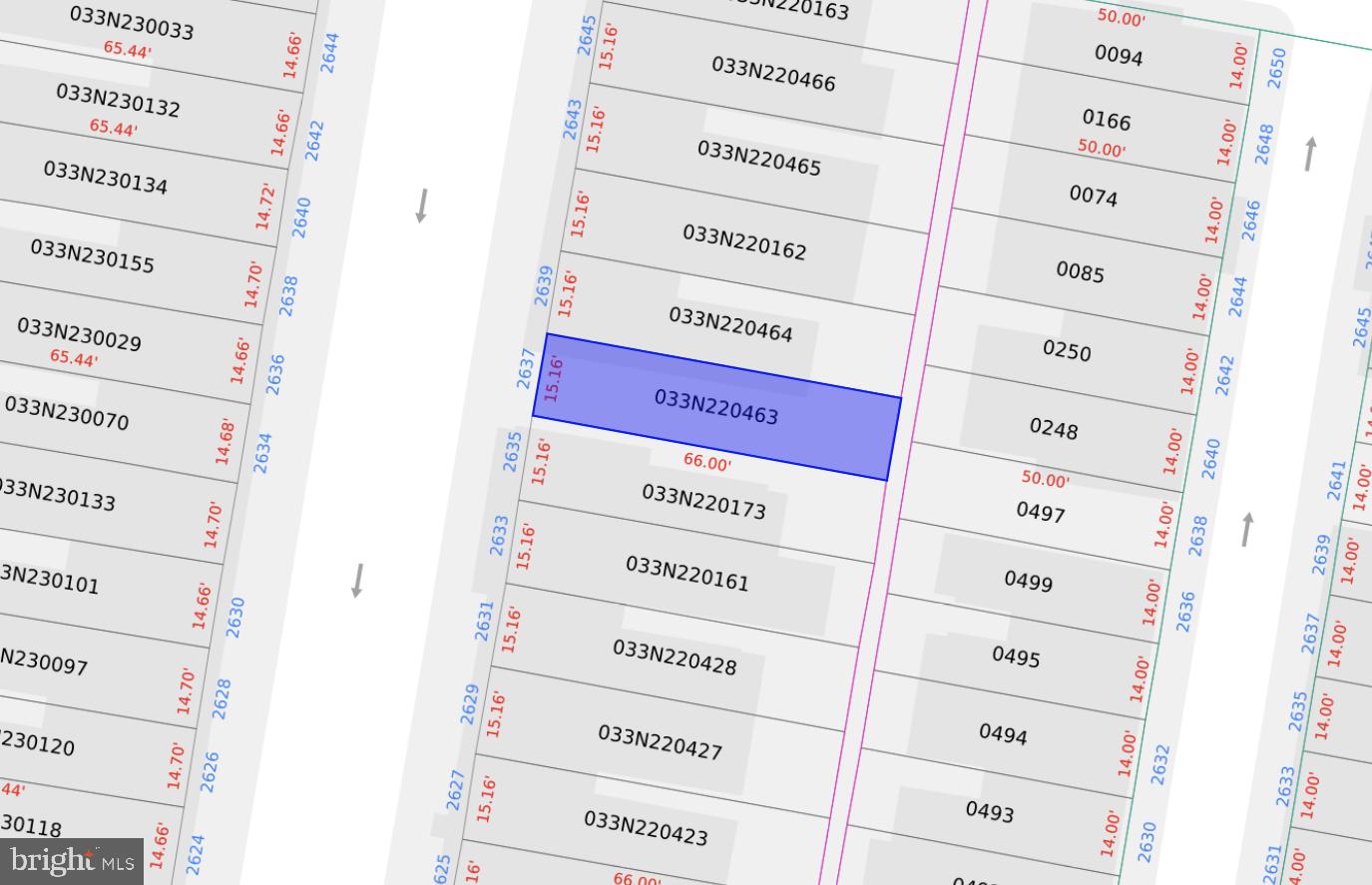Viewport: 1372px width, 885px height.
Task: Click house number 2634
Action: tap(262, 452)
